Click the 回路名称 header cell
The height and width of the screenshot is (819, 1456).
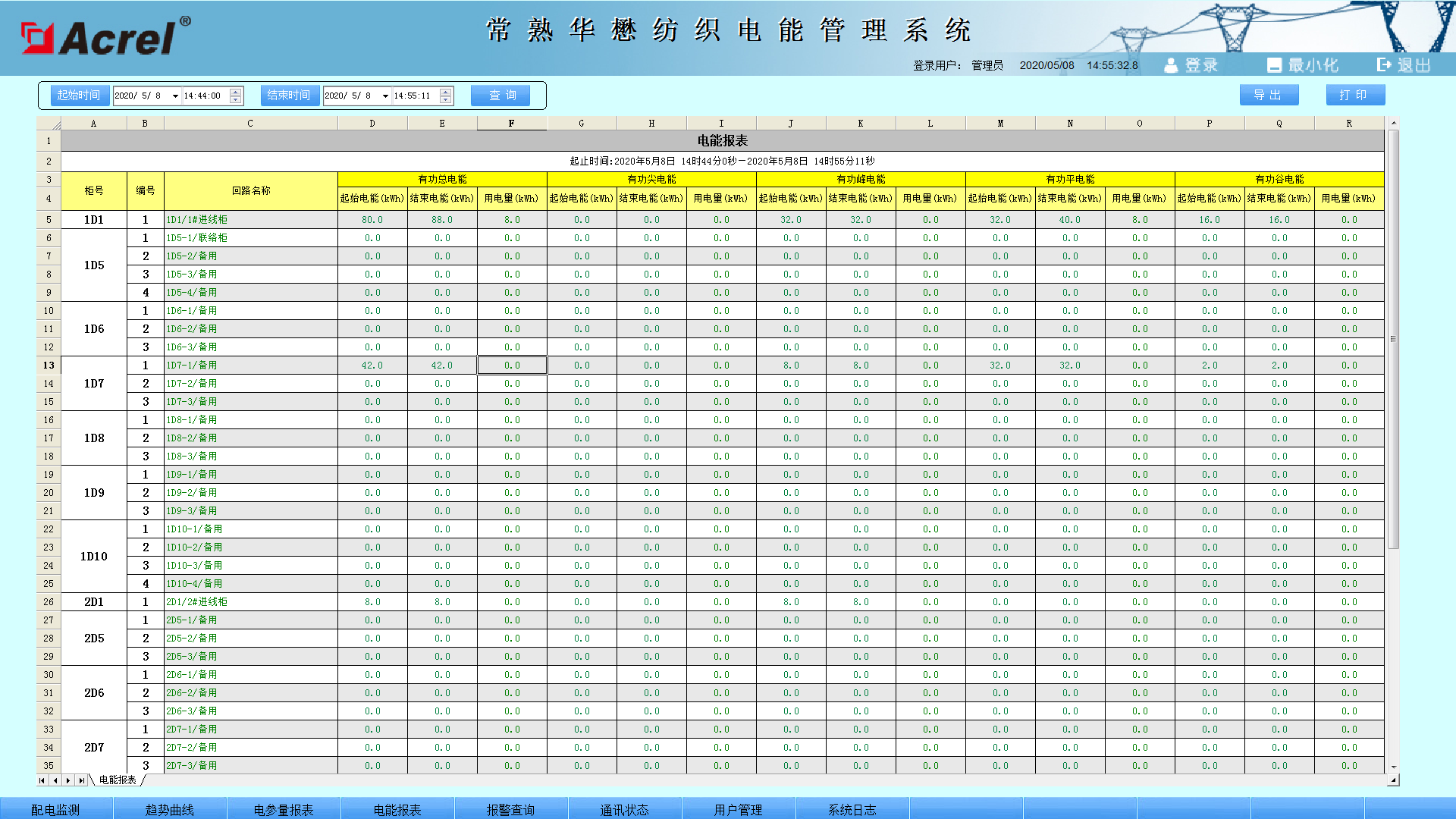pyautogui.click(x=251, y=191)
